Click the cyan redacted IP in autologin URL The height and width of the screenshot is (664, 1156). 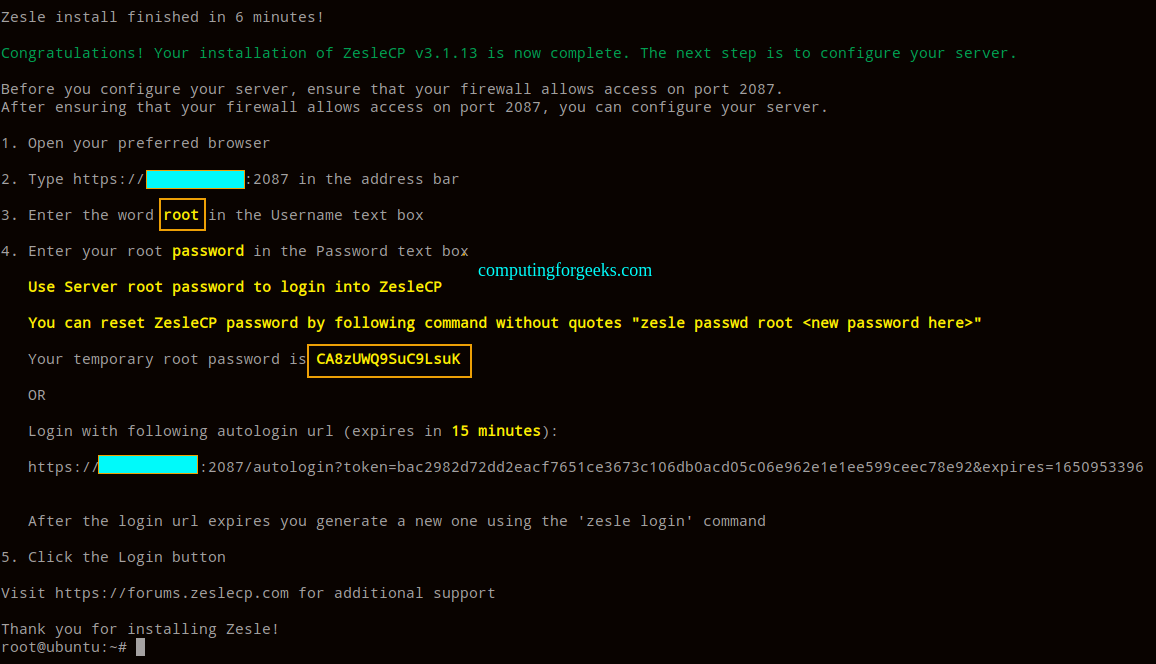[147, 465]
